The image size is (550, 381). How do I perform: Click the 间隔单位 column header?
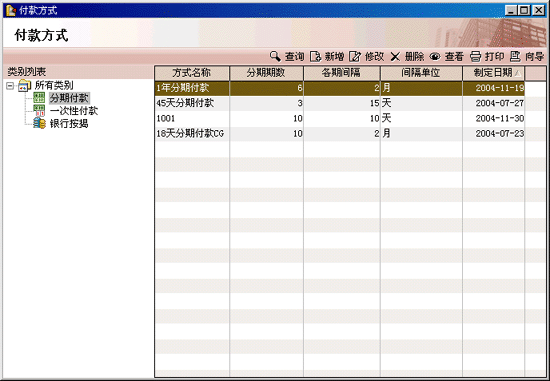click(x=421, y=73)
